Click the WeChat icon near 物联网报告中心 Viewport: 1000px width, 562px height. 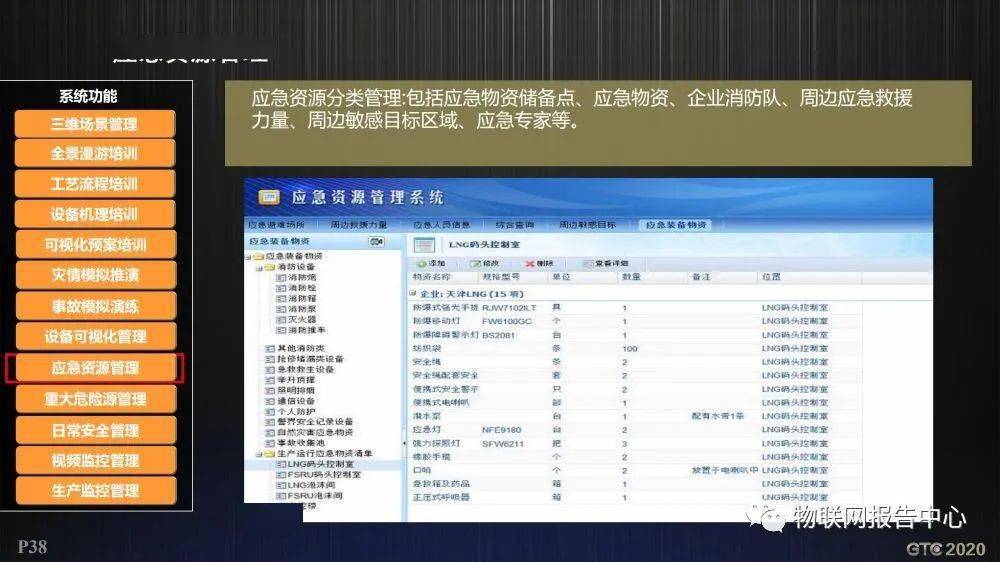(x=770, y=518)
